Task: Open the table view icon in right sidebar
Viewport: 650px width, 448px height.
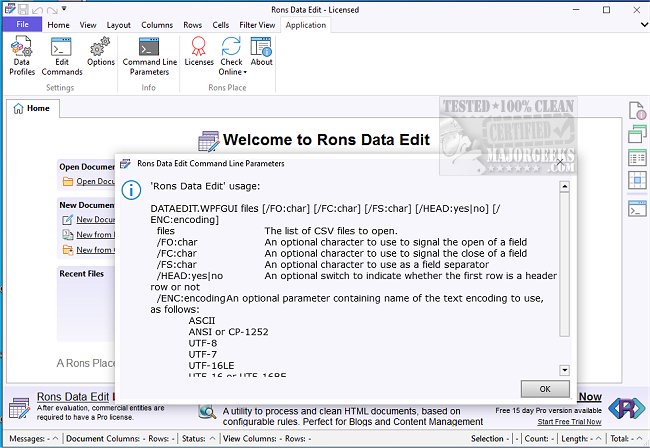Action: point(637,158)
